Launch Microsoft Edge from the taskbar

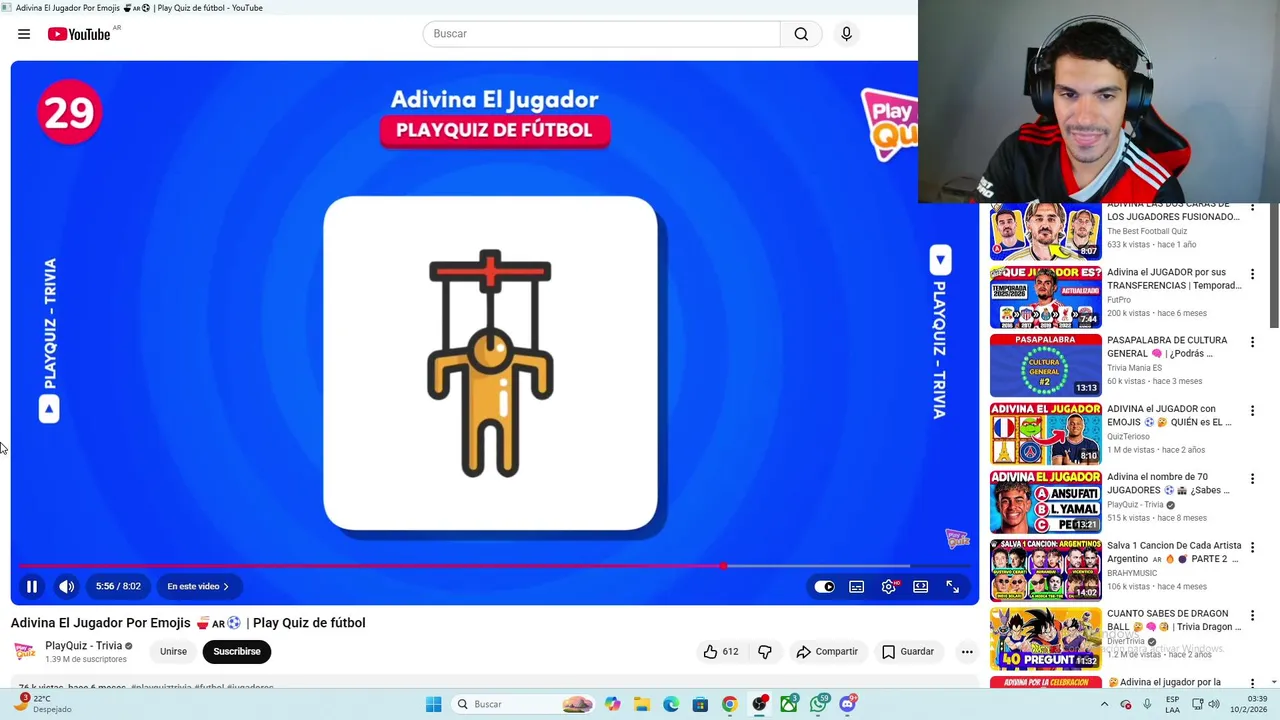(671, 705)
